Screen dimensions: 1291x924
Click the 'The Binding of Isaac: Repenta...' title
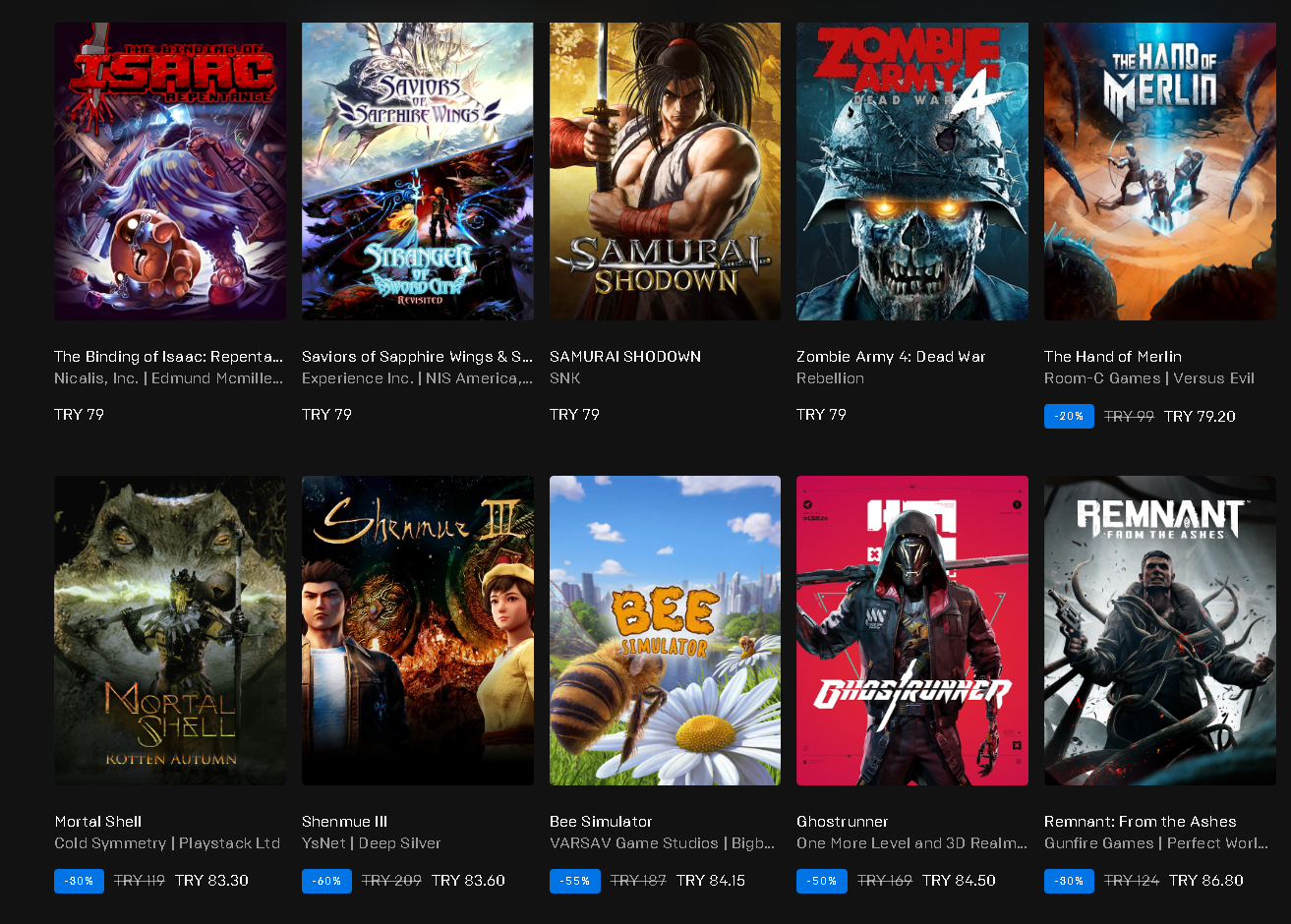[168, 357]
